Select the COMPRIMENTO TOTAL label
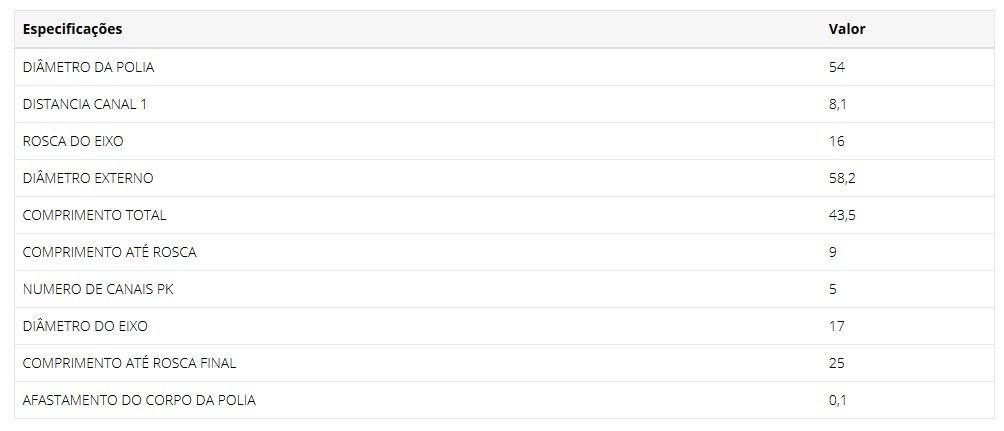1004x431 pixels. click(x=94, y=215)
